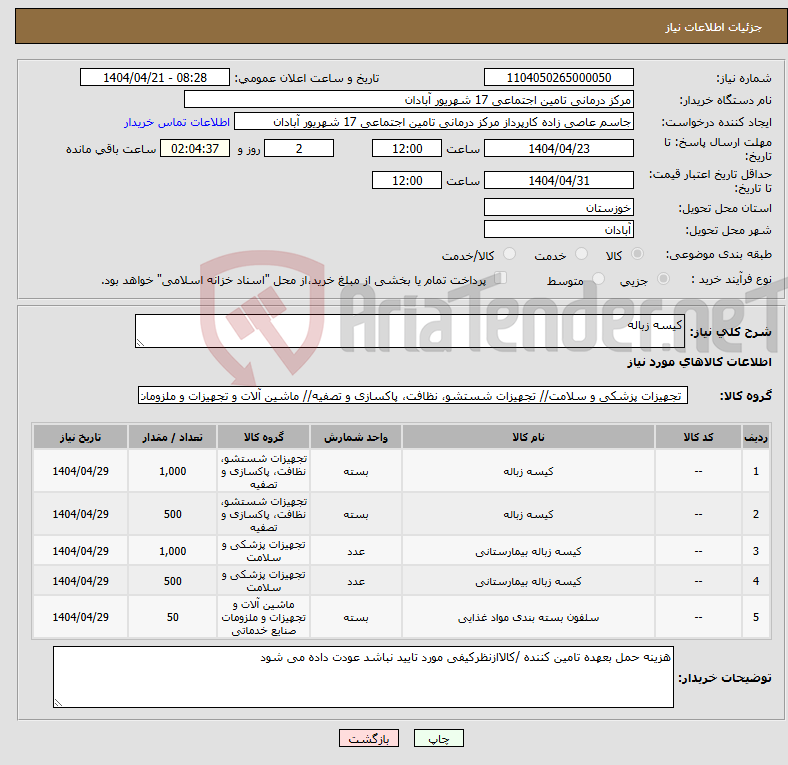Click the ماشین آلات group cell in row 5

click(263, 617)
